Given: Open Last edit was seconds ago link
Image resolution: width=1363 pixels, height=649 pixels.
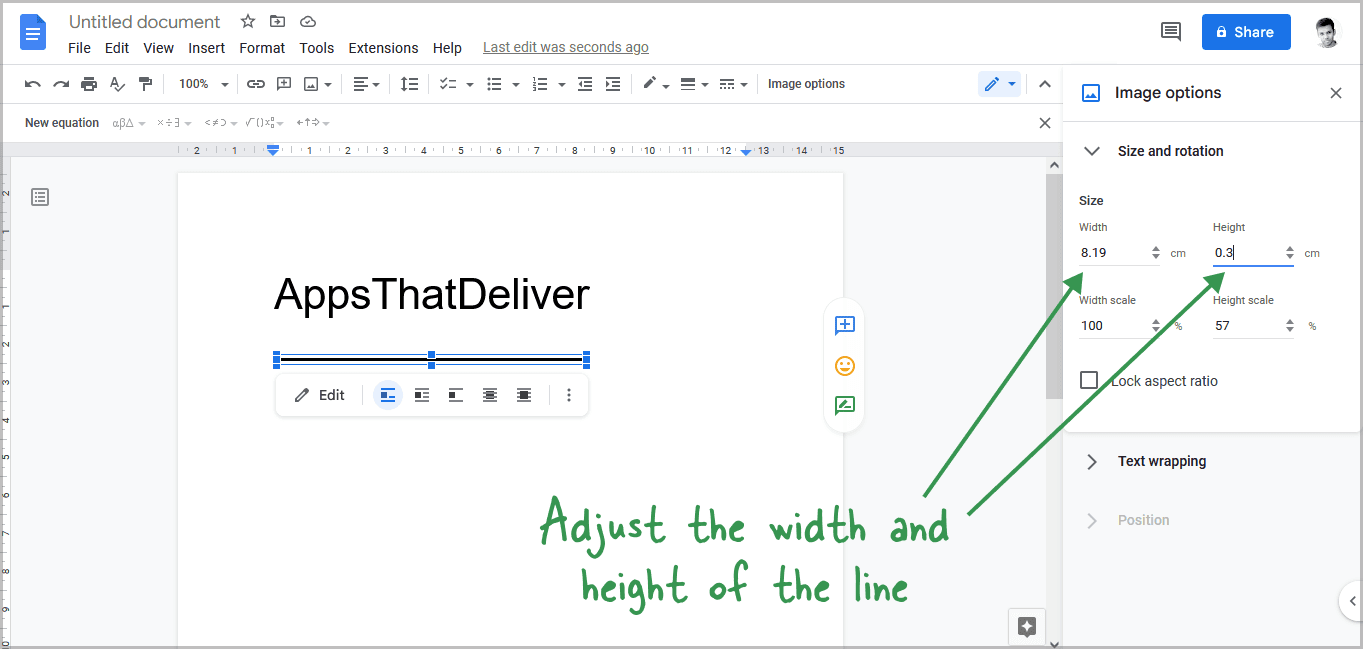Looking at the screenshot, I should coord(566,47).
